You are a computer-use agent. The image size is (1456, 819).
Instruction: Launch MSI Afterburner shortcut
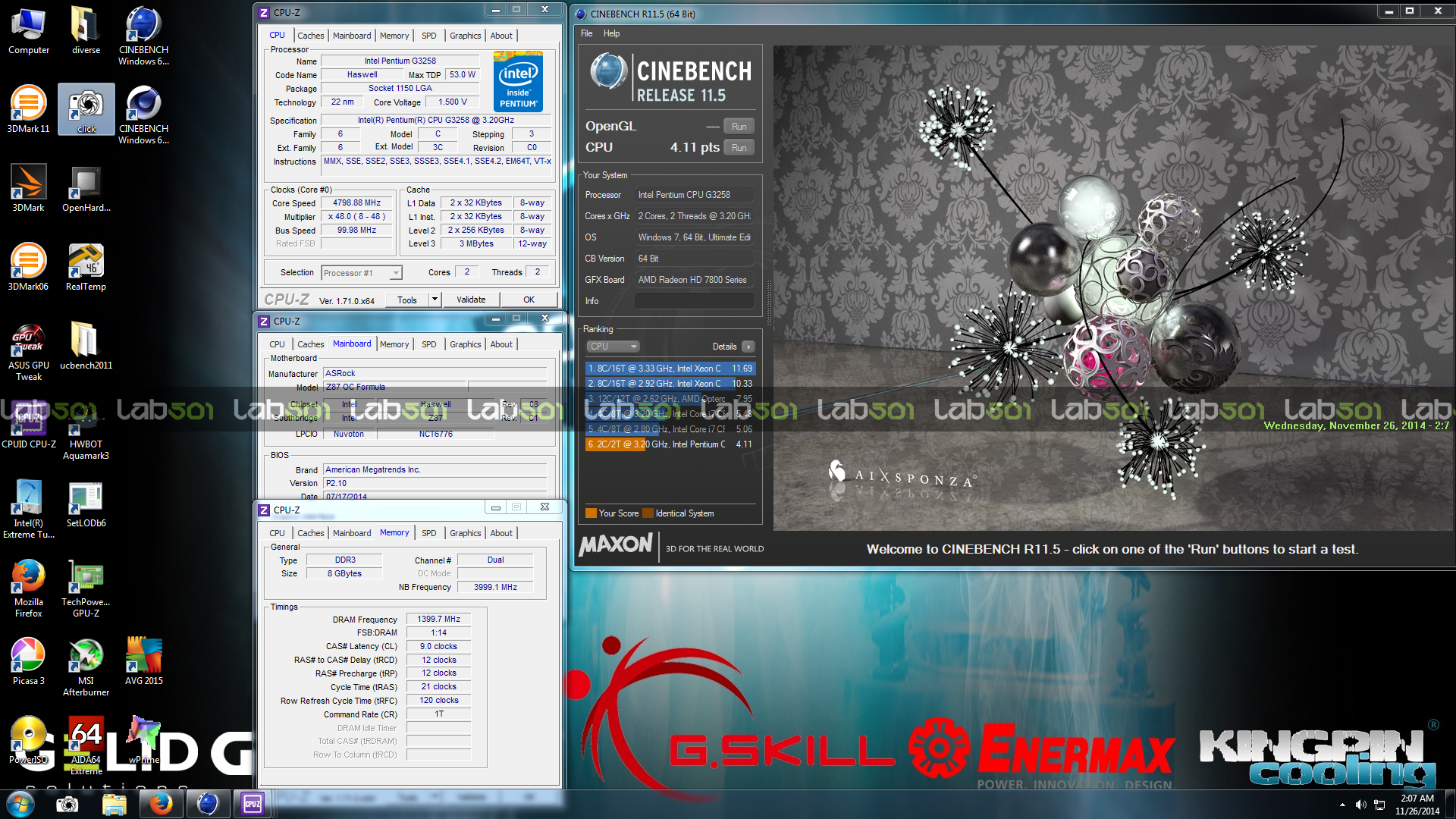pos(86,667)
